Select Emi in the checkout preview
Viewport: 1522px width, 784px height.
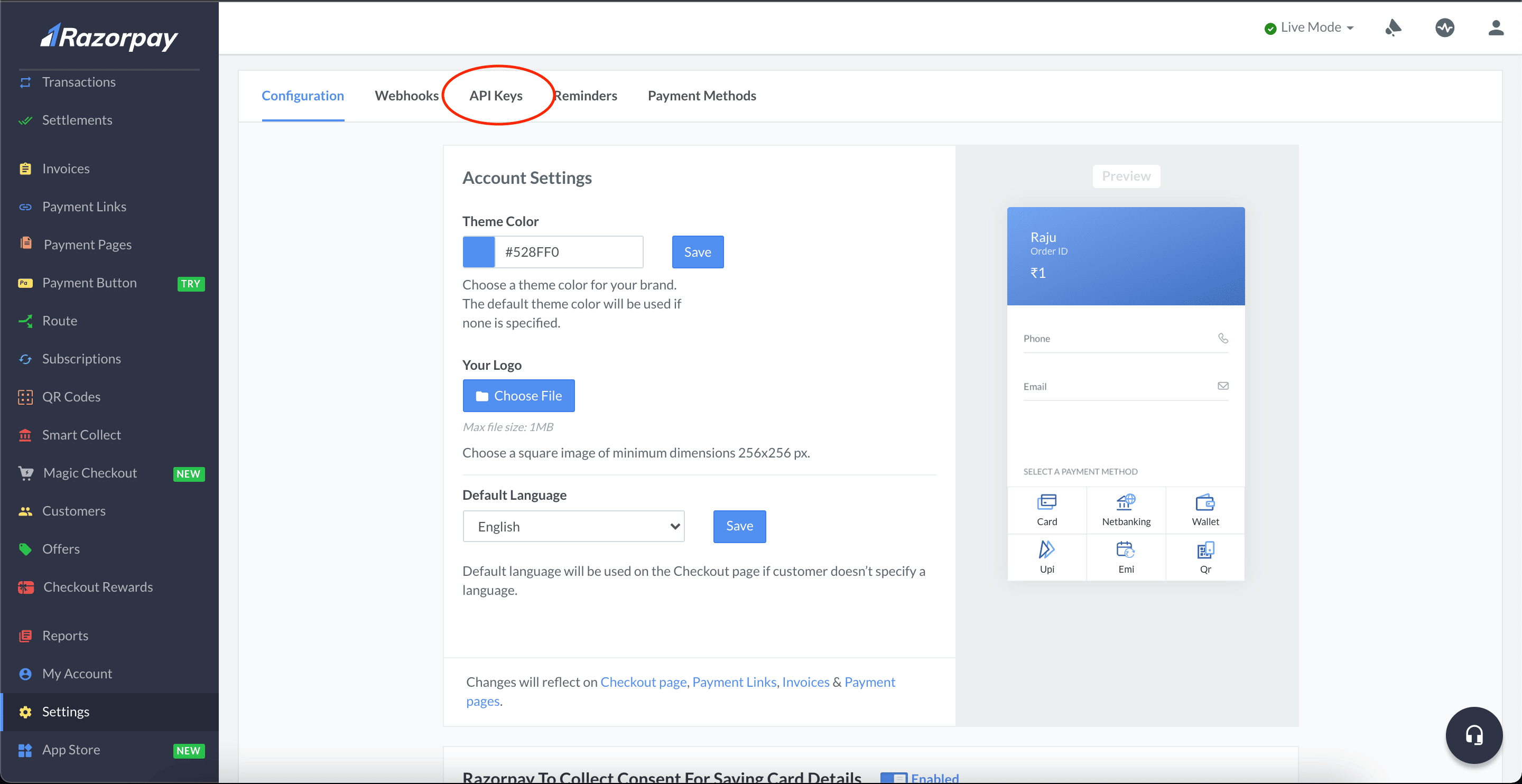[1126, 557]
